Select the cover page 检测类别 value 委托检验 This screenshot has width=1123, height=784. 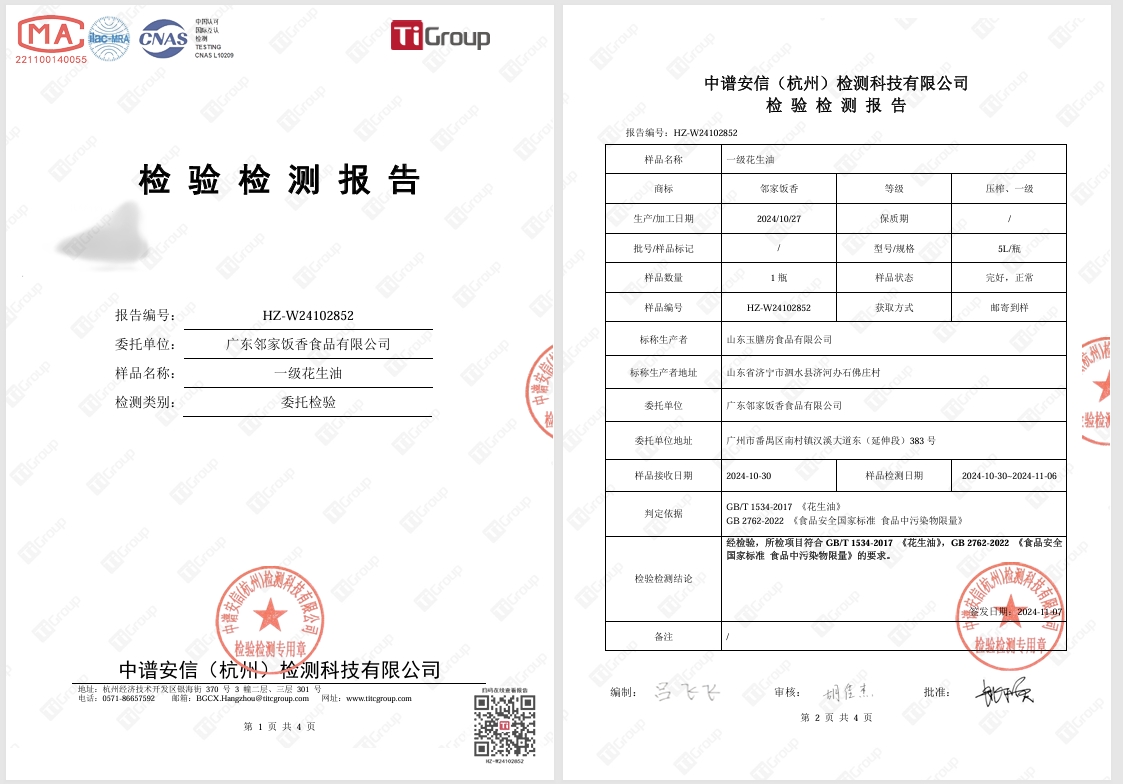point(308,402)
